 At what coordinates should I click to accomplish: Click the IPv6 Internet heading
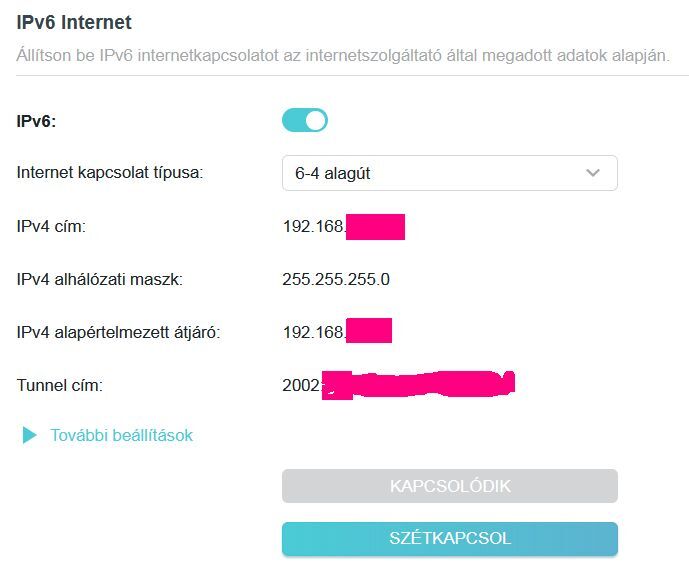(x=74, y=22)
